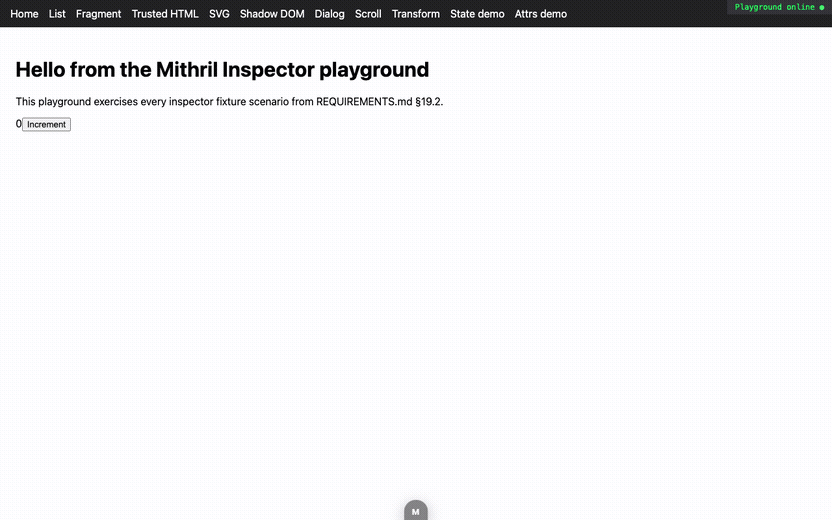This screenshot has width=832, height=520.
Task: Open the Scroll demo link
Action: click(x=368, y=14)
